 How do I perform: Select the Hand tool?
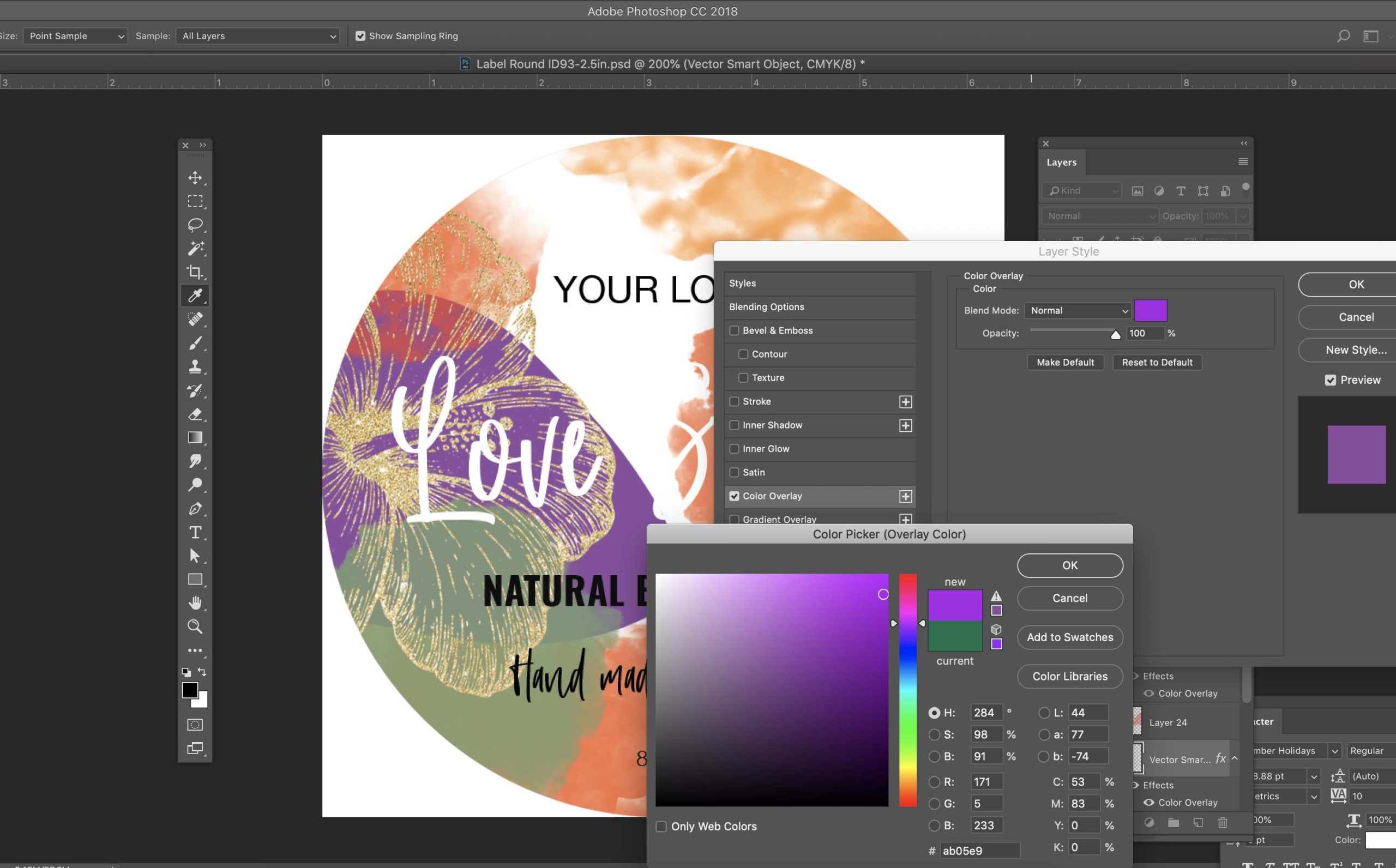pos(195,603)
